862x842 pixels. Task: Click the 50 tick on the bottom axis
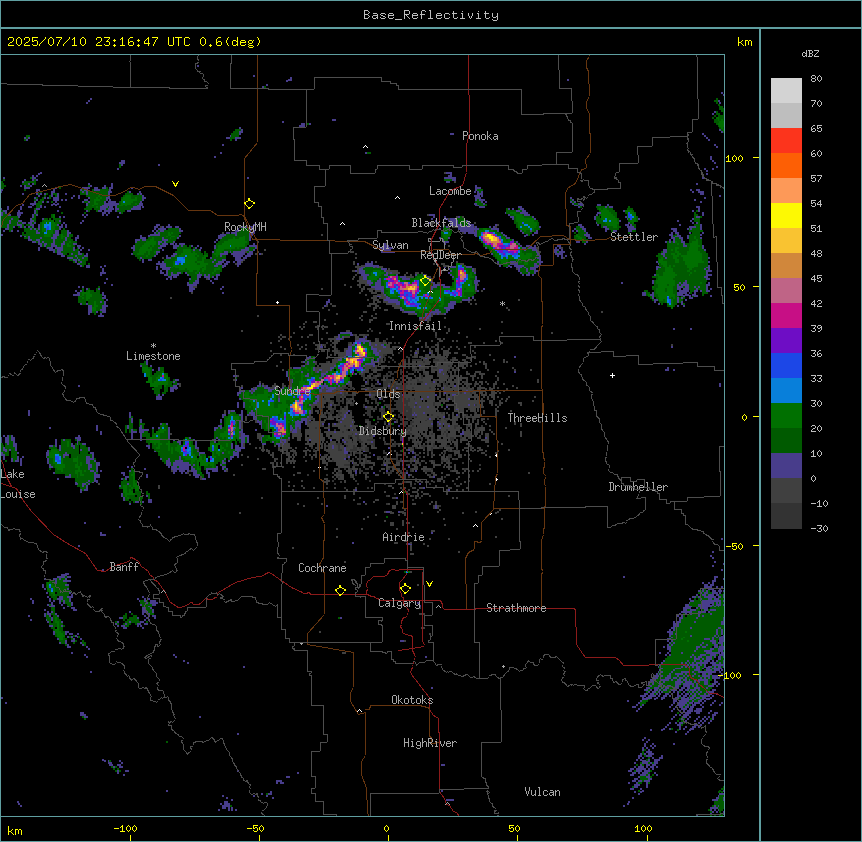pos(514,828)
